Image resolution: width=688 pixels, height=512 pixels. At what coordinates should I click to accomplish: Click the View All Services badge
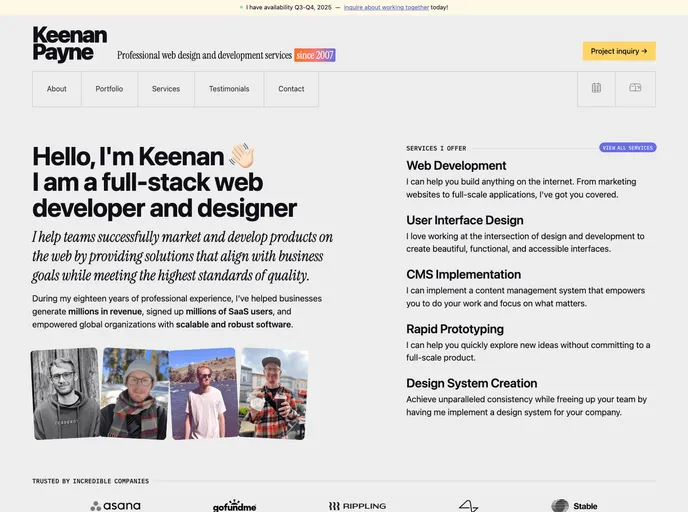627,148
